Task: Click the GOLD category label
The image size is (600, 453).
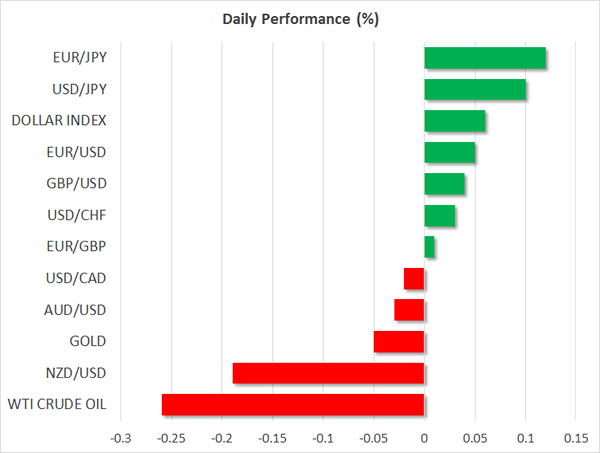Action: click(x=88, y=342)
